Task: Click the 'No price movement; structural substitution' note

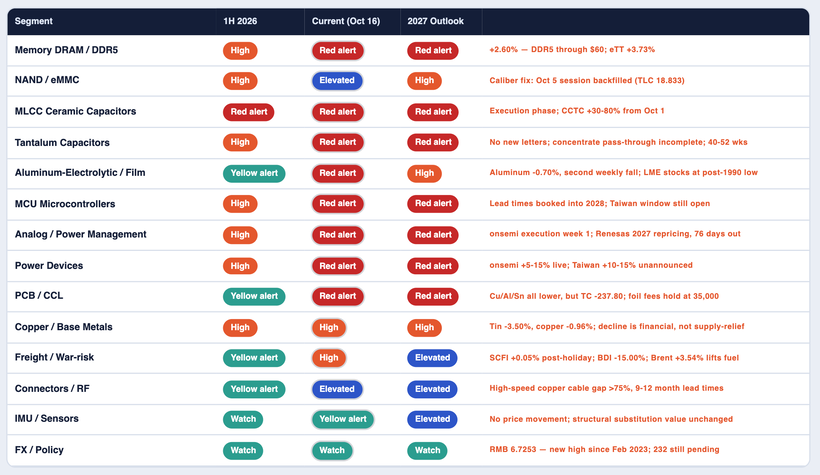Action: pyautogui.click(x=611, y=419)
